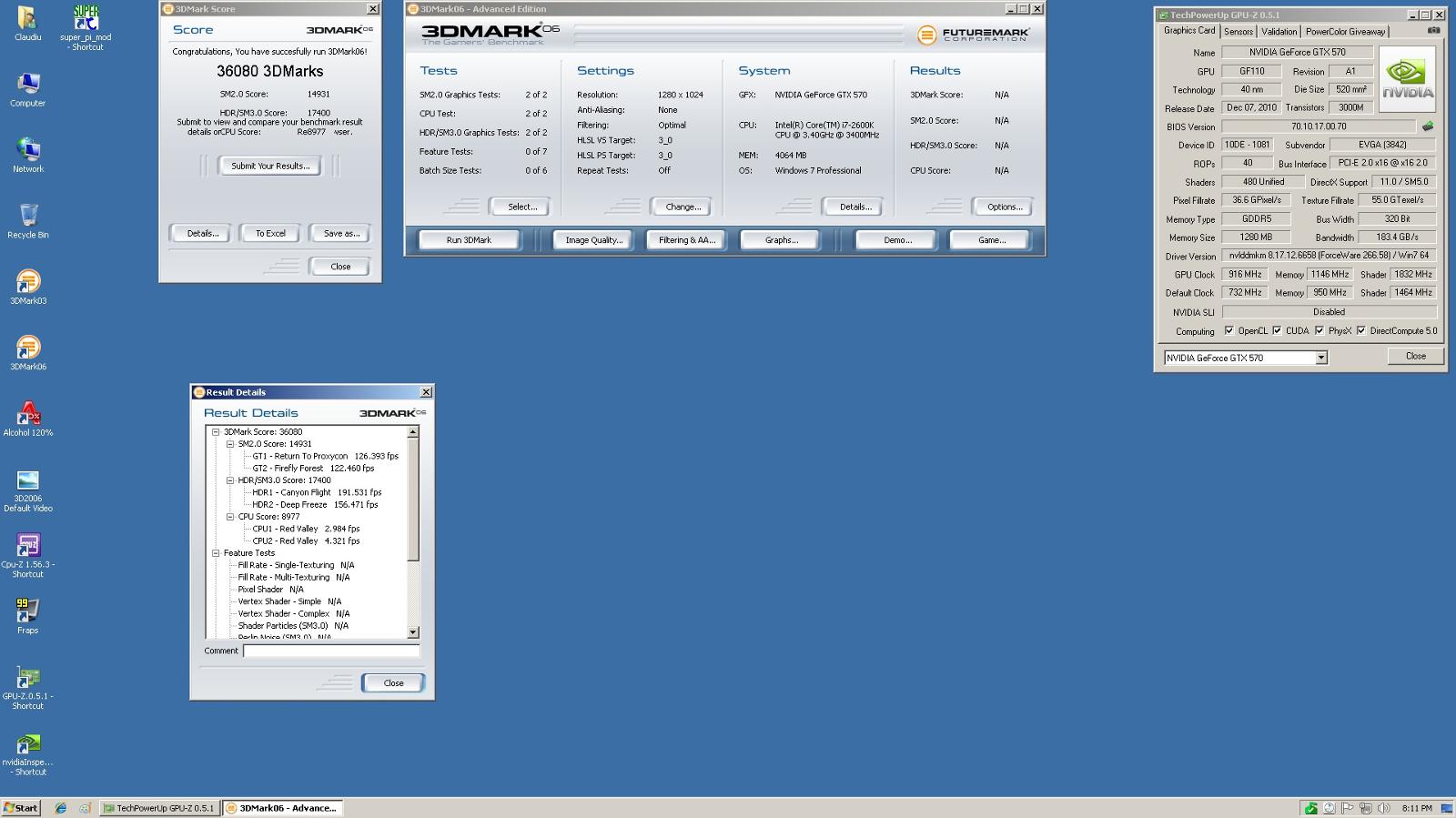Select the Computer desktop icon
This screenshot has width=1456, height=818.
[x=27, y=89]
